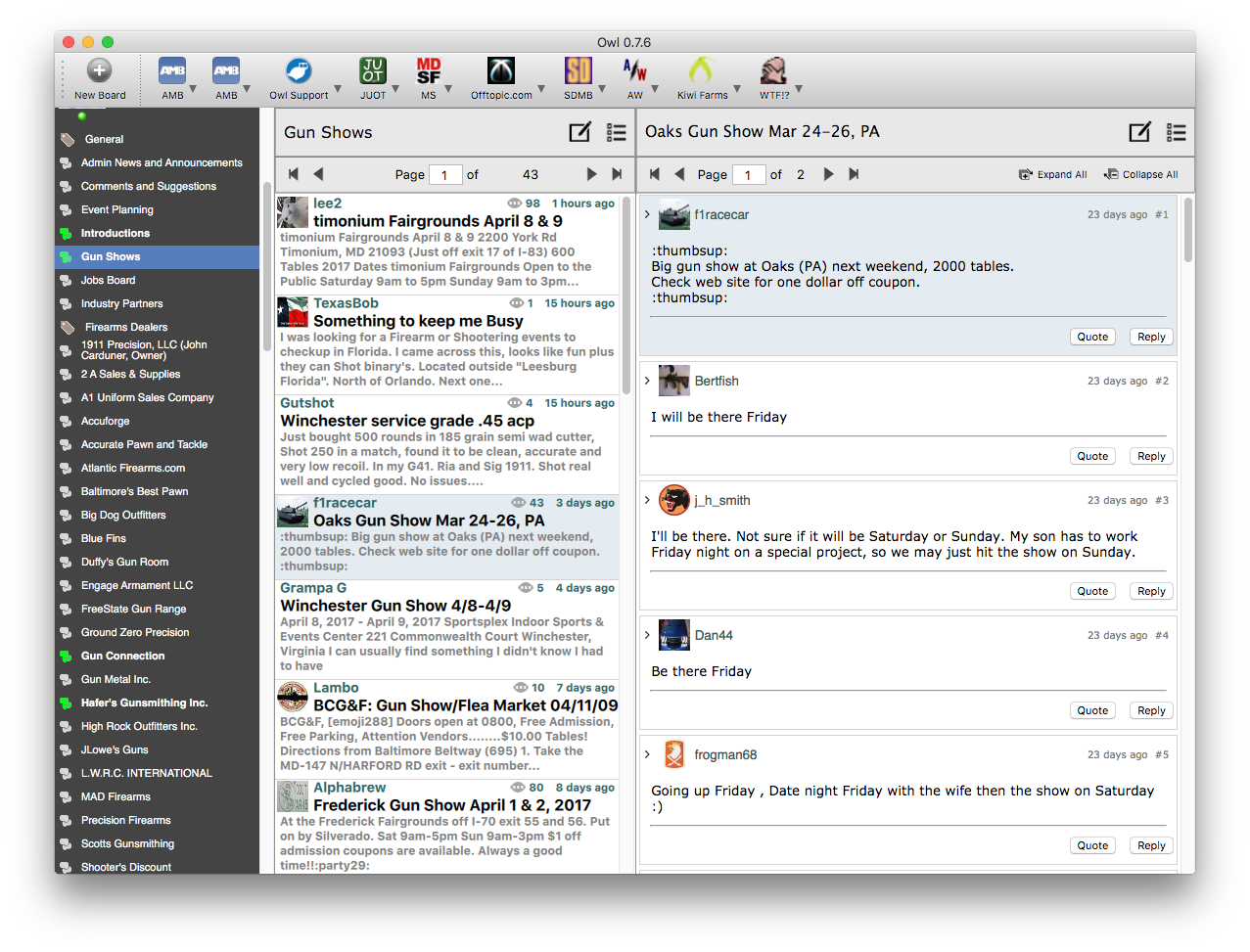Screen dimensions: 1250x952
Task: Open the Kiwi Farms board icon
Action: coord(701,70)
